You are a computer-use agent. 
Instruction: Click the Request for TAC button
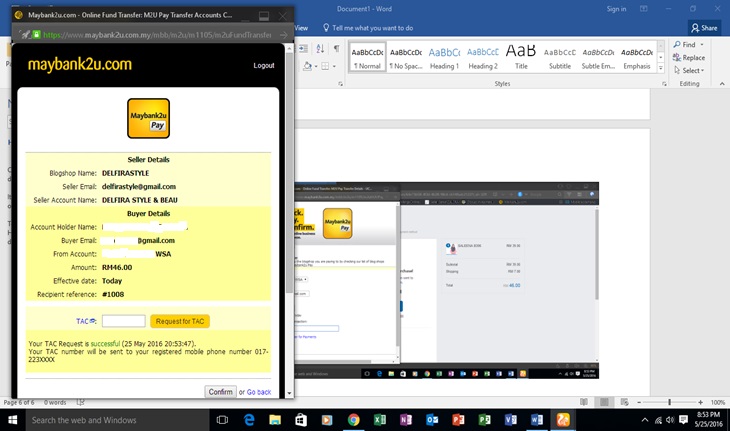coord(180,321)
